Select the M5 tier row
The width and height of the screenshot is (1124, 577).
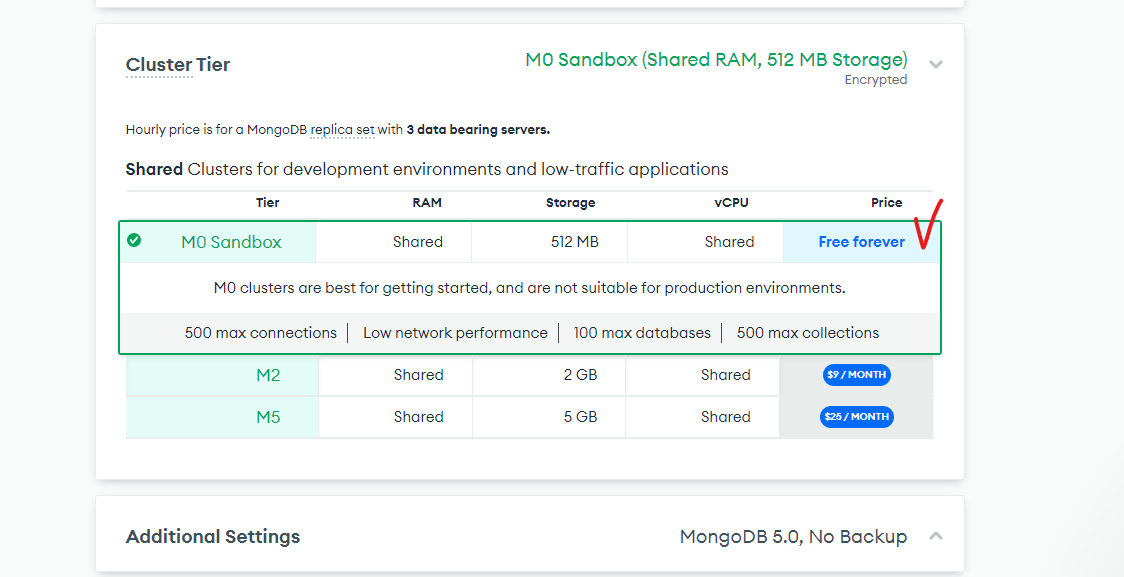pos(530,417)
